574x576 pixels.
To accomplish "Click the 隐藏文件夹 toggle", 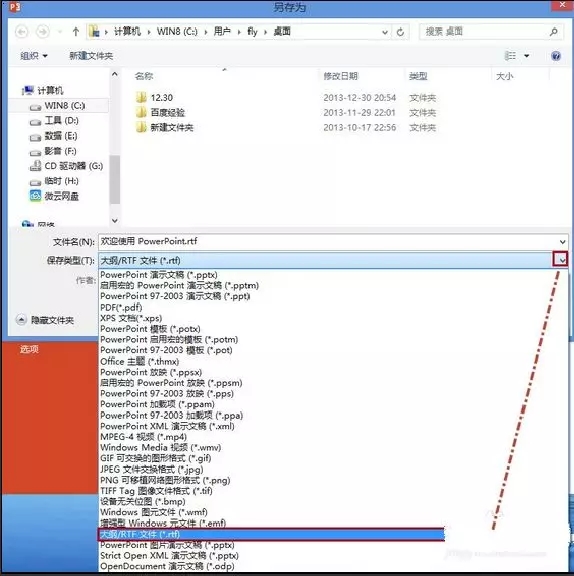I will (45, 320).
